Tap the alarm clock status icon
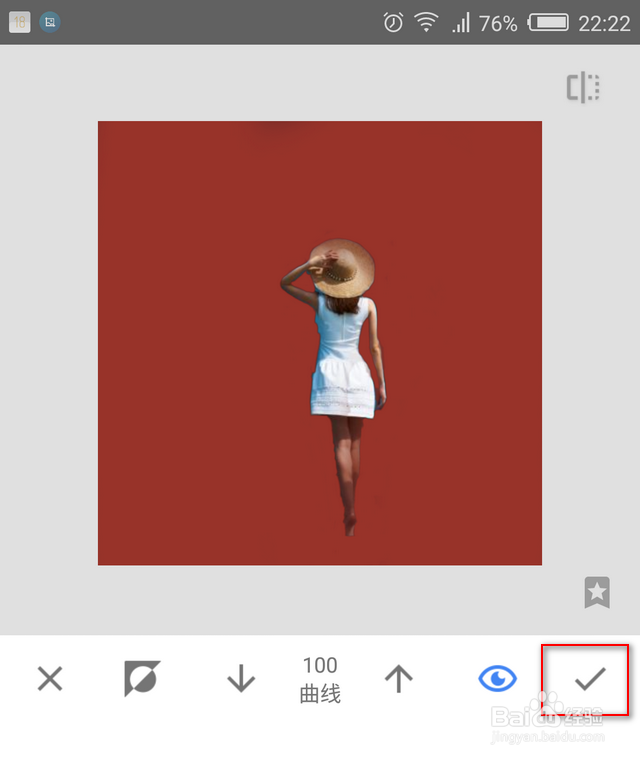 click(x=393, y=22)
